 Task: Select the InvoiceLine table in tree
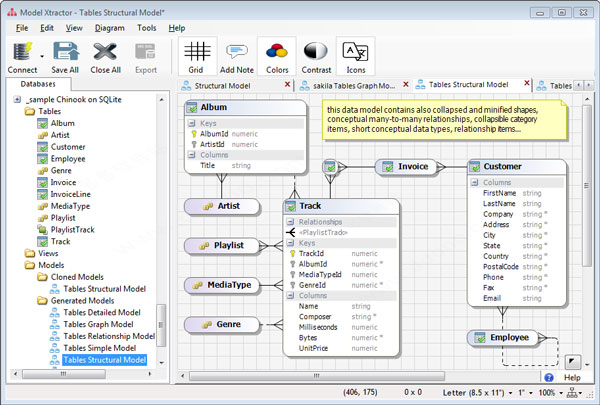(x=69, y=194)
